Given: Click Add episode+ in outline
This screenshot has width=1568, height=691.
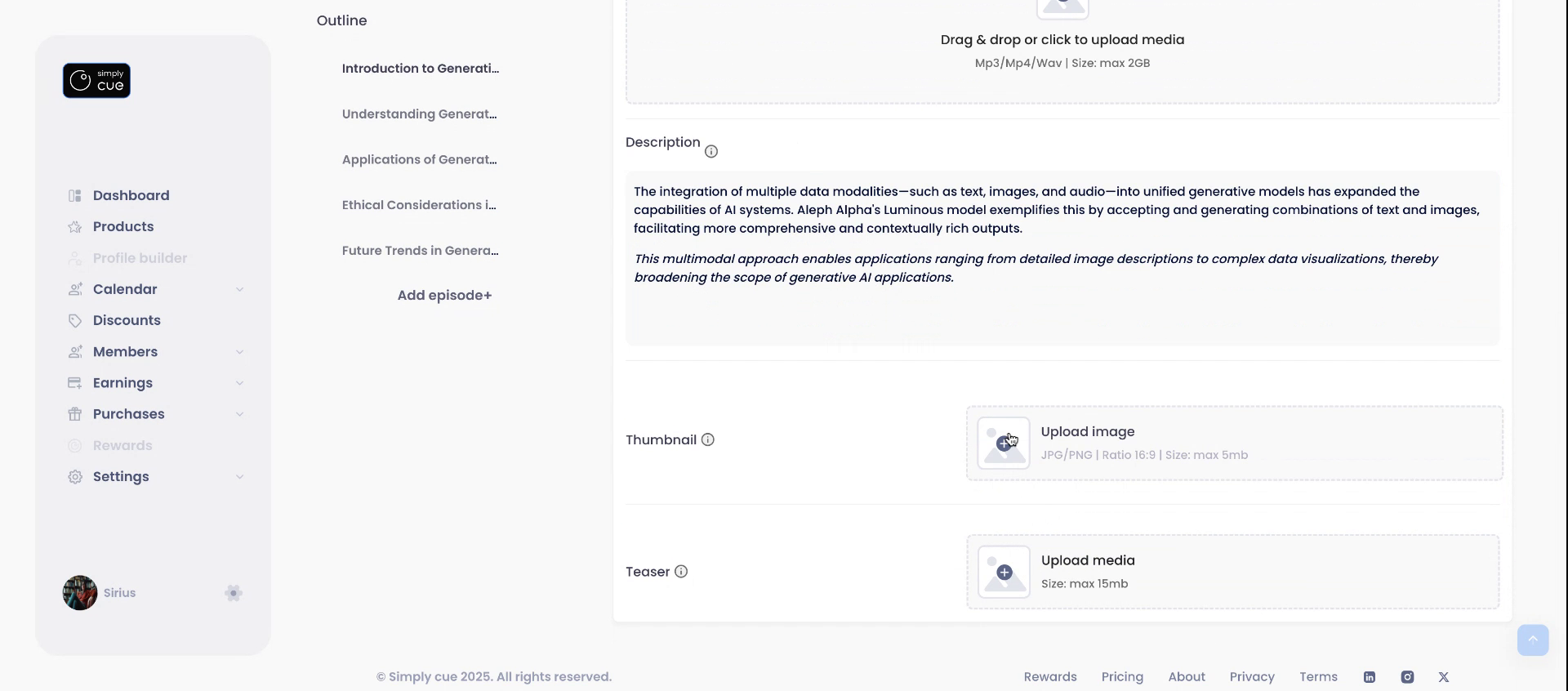Looking at the screenshot, I should click(x=444, y=296).
